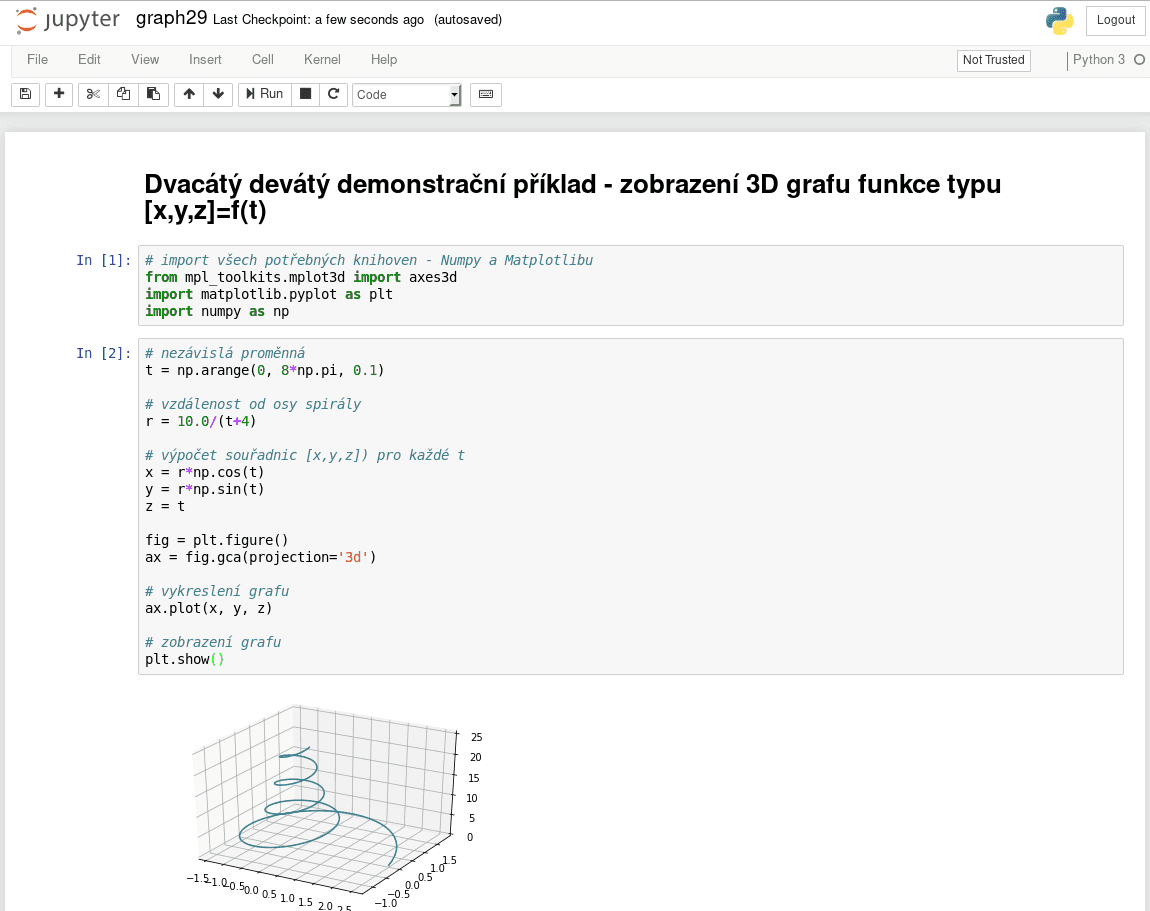The image size is (1150, 911).
Task: Click the comment '# vykreslení grafu'
Action: pos(217,591)
